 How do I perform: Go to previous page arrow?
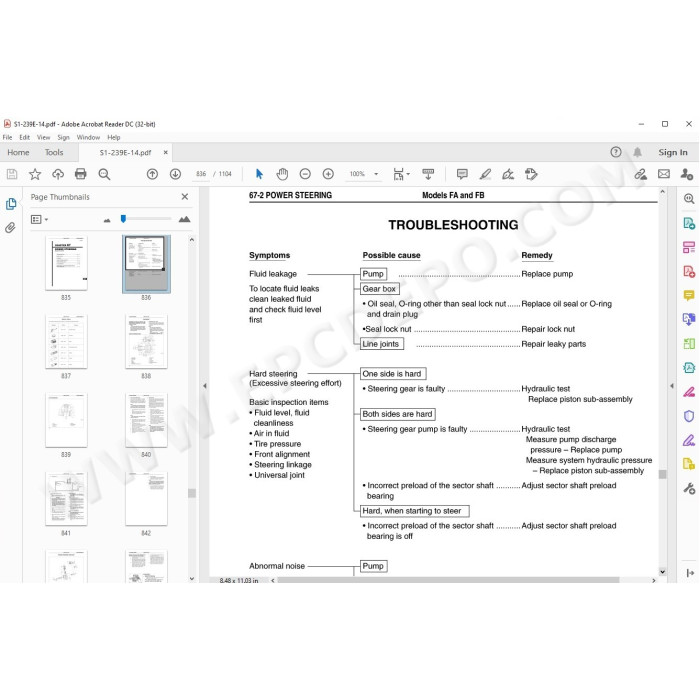click(152, 174)
